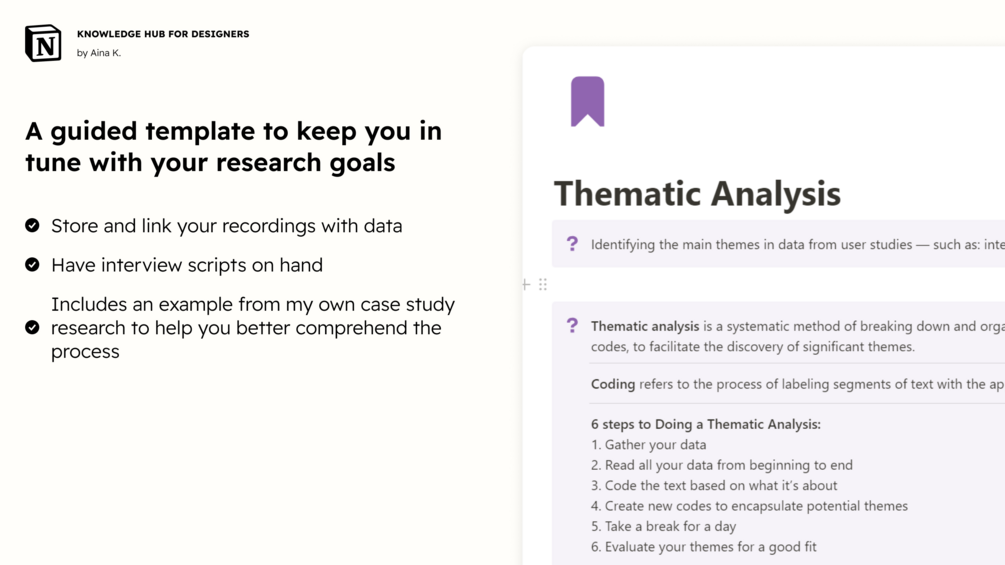Click the question mark icon beside 'Thematic analysis is'
This screenshot has width=1005, height=565.
coord(572,326)
